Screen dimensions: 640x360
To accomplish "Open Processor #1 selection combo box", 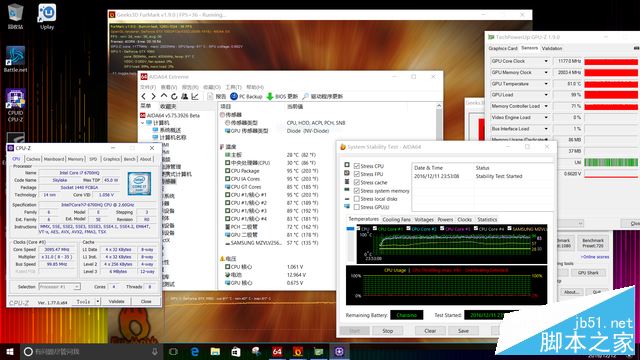I will (x=59, y=287).
